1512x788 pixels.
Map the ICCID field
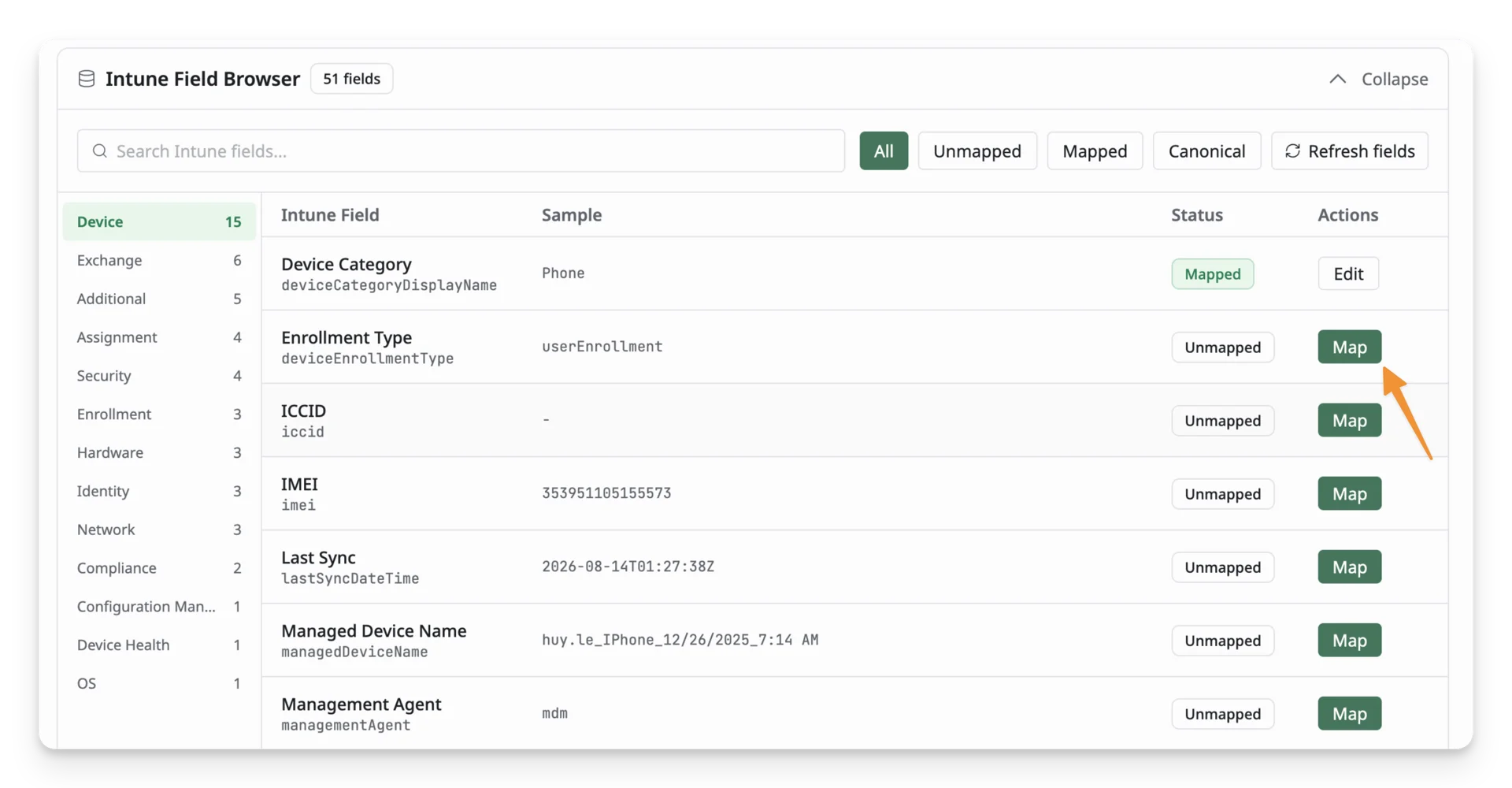1349,420
